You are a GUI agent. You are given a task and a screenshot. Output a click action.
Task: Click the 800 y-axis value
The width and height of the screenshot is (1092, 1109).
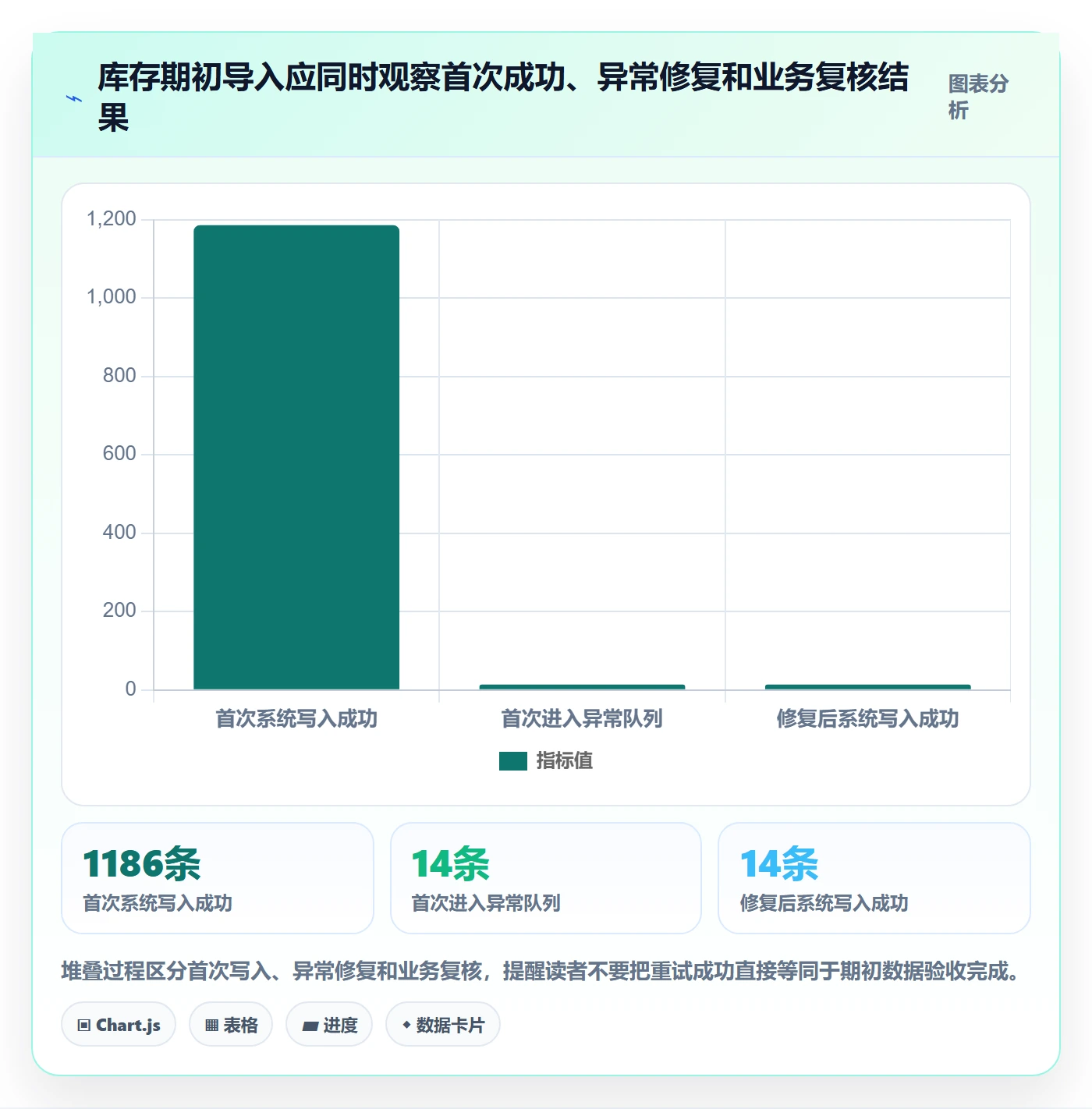(119, 376)
